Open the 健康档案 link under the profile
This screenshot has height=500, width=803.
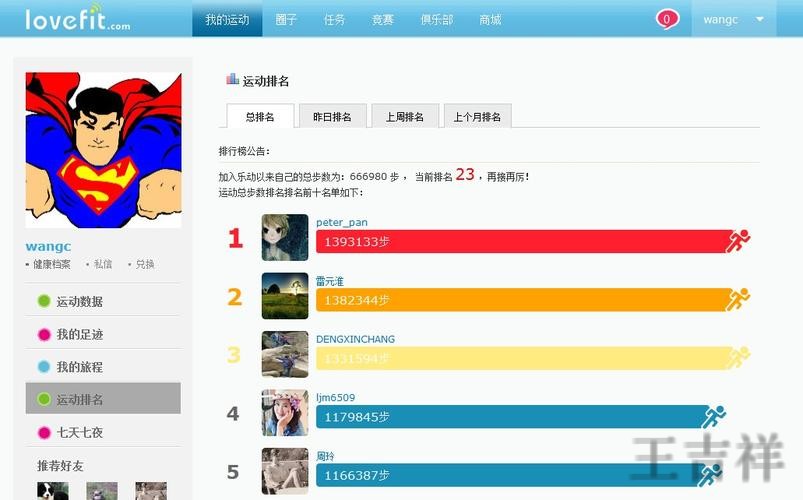point(52,265)
